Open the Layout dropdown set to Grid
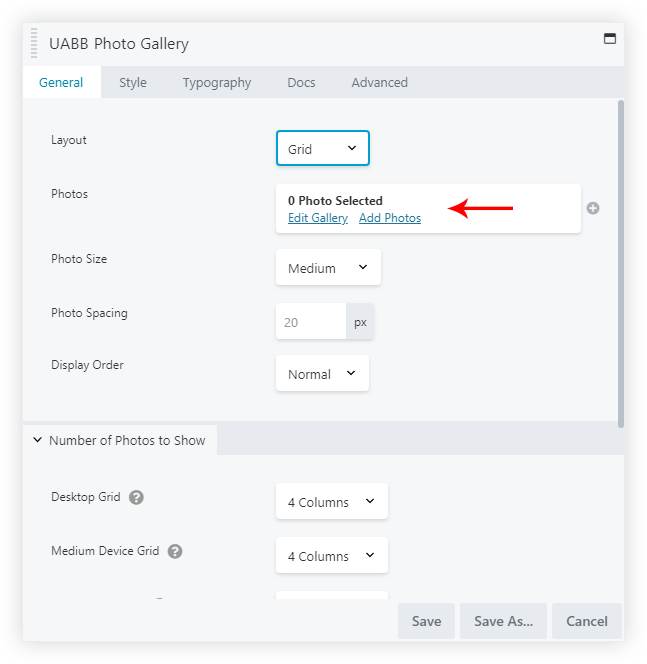This screenshot has width=647, height=664. tap(322, 149)
